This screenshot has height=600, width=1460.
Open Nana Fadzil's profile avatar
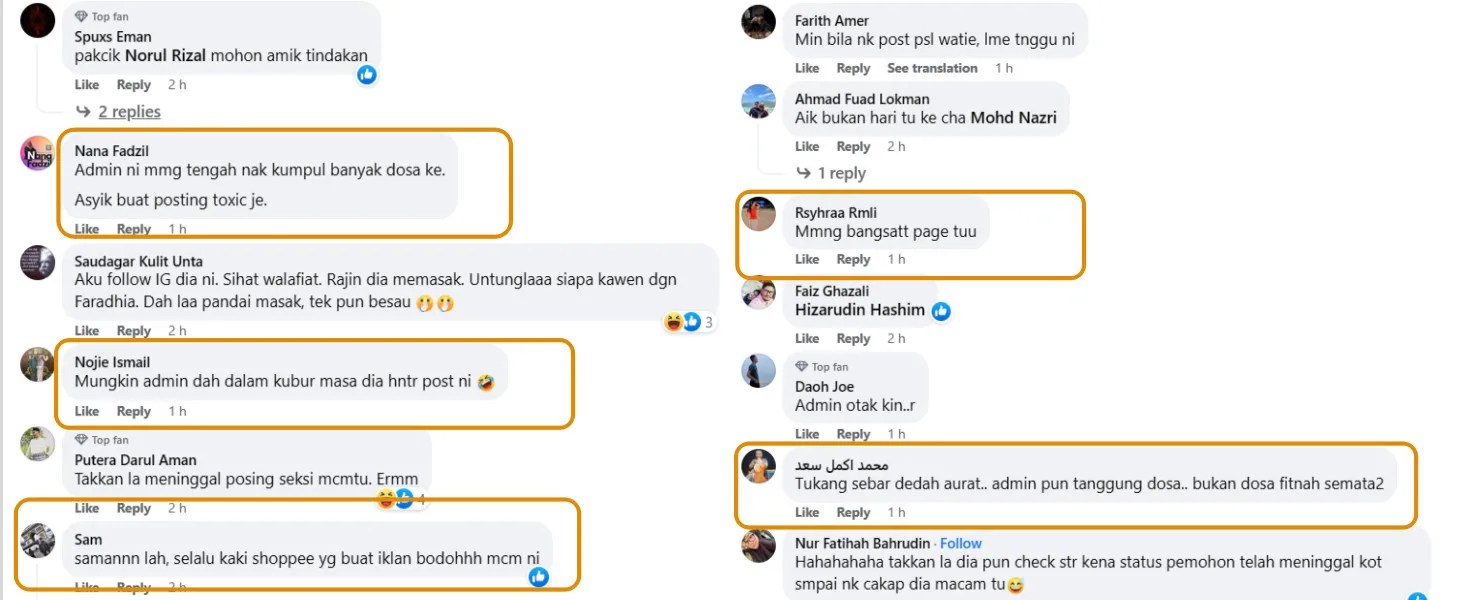click(38, 153)
